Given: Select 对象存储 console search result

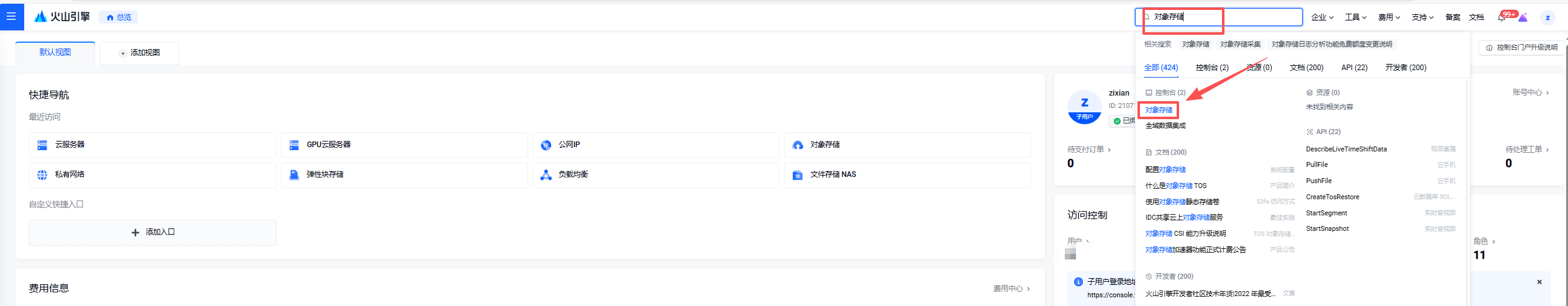Looking at the screenshot, I should (x=1159, y=110).
